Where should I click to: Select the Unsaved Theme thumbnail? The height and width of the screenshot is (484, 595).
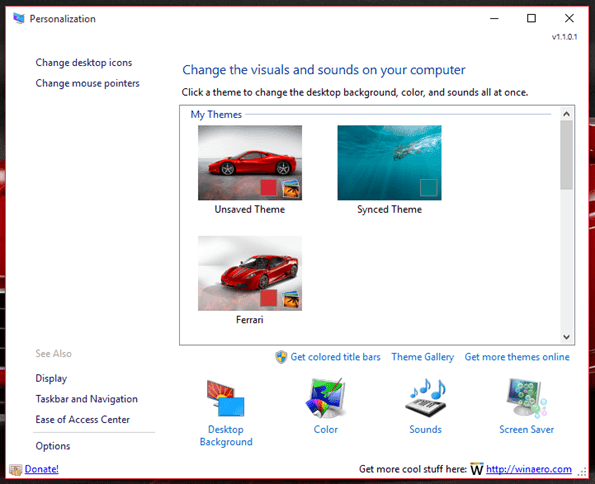250,162
